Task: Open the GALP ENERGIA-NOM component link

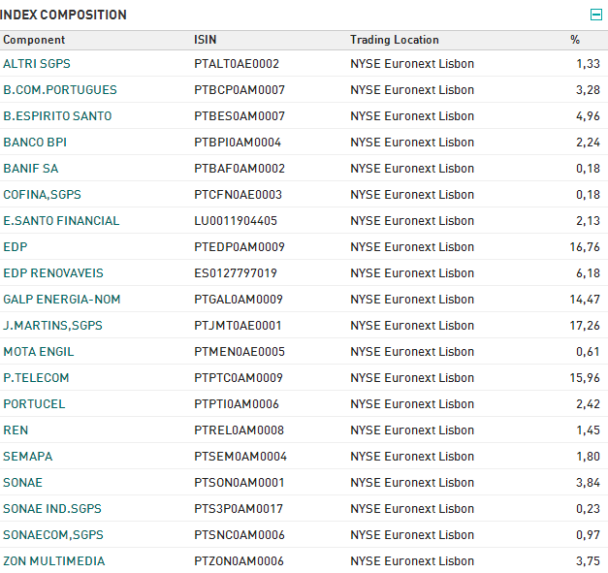Action: tap(62, 299)
